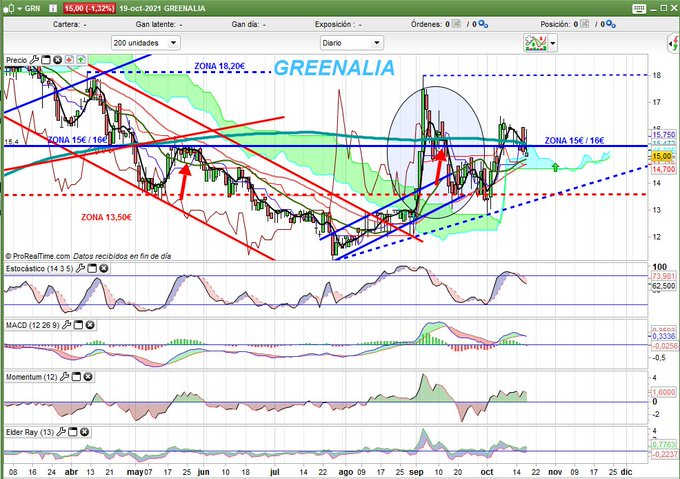Click the Gan latente label
The width and height of the screenshot is (680, 479).
(155, 25)
